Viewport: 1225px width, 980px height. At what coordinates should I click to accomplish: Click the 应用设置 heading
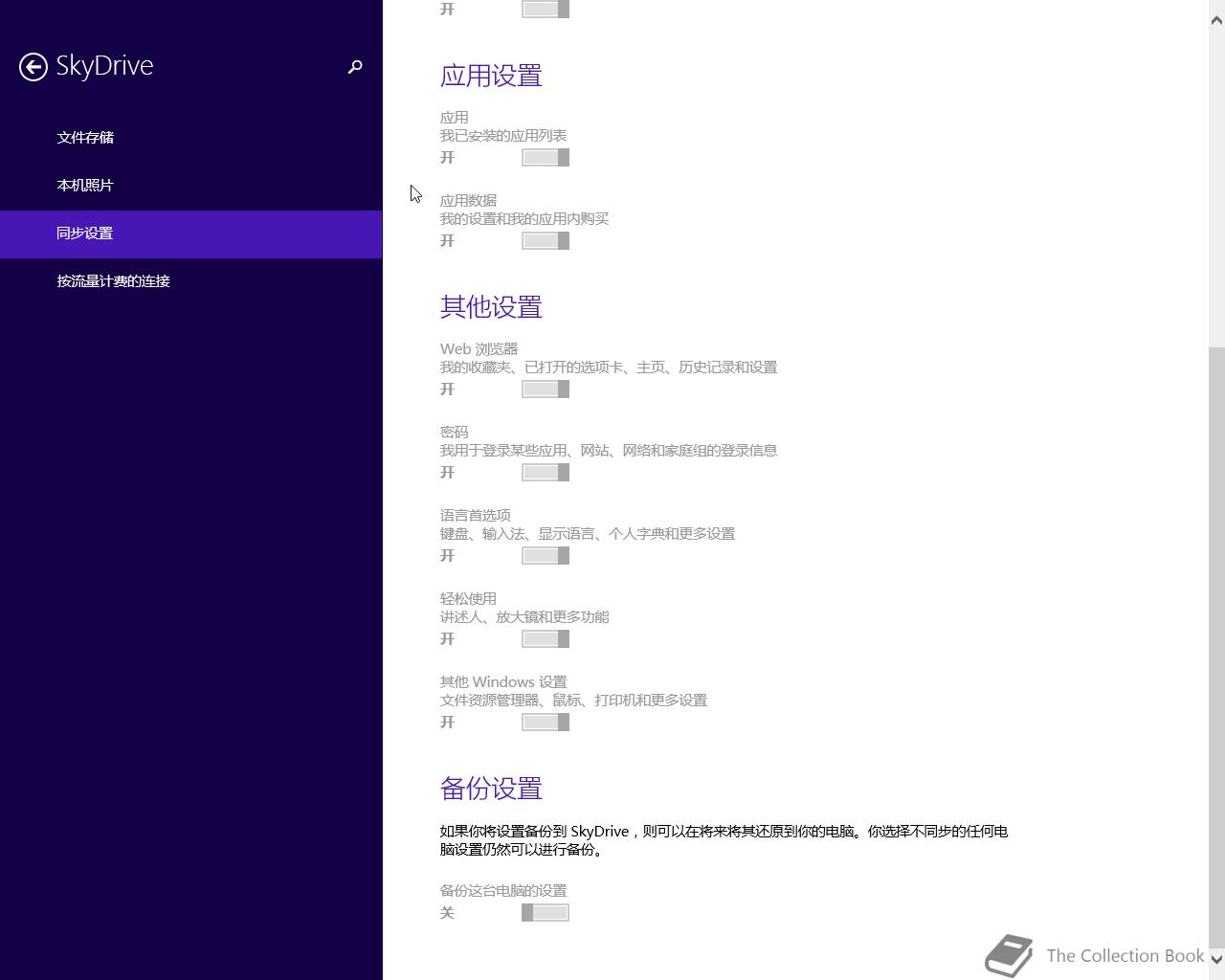[491, 76]
